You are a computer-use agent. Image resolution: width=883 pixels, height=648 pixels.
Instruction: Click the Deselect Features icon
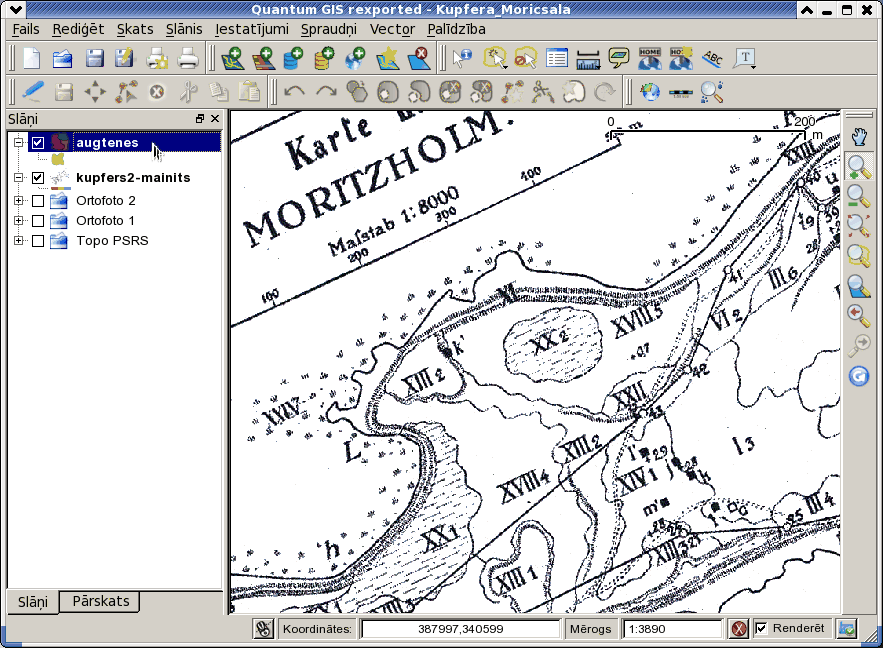click(x=526, y=59)
